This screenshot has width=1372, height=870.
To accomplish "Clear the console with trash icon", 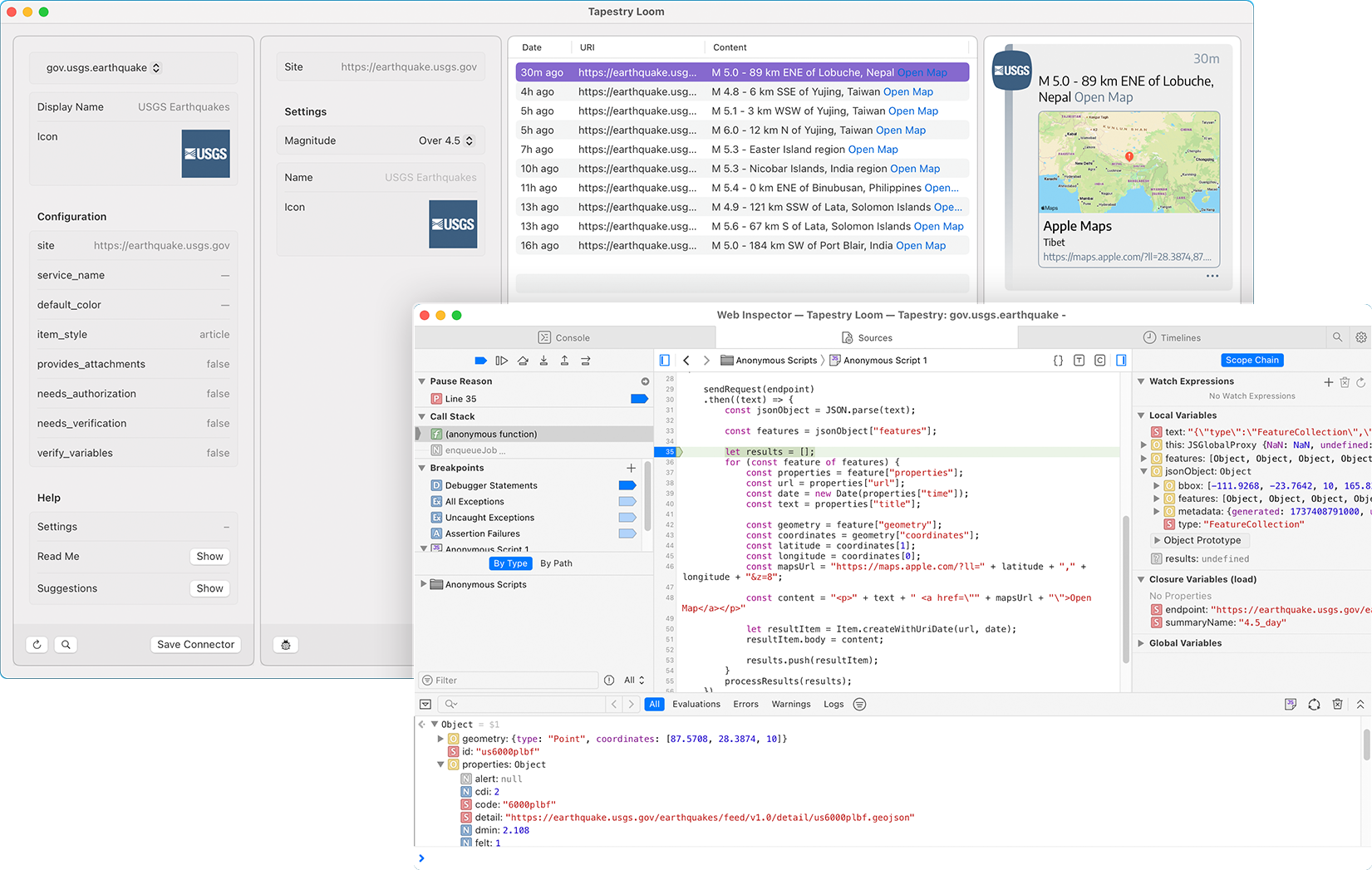I will [1337, 705].
